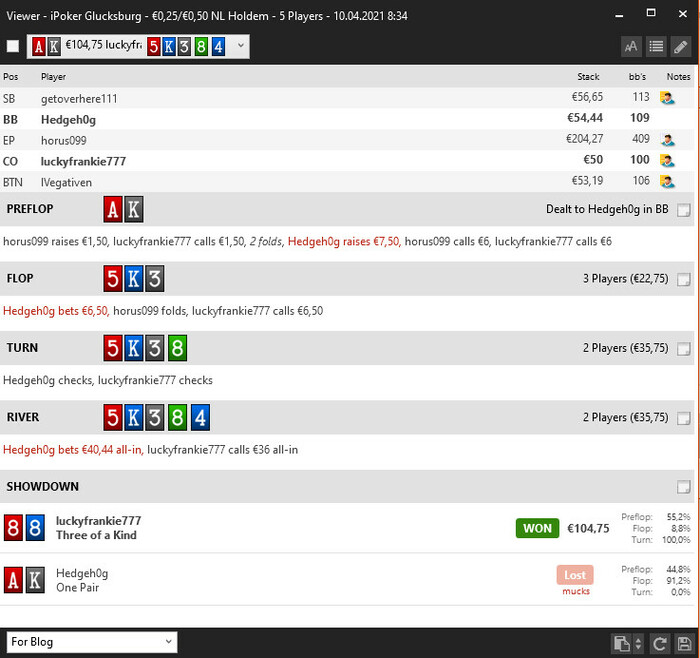This screenshot has width=700, height=658.
Task: Open the note icon for horus099
Action: pyautogui.click(x=667, y=140)
